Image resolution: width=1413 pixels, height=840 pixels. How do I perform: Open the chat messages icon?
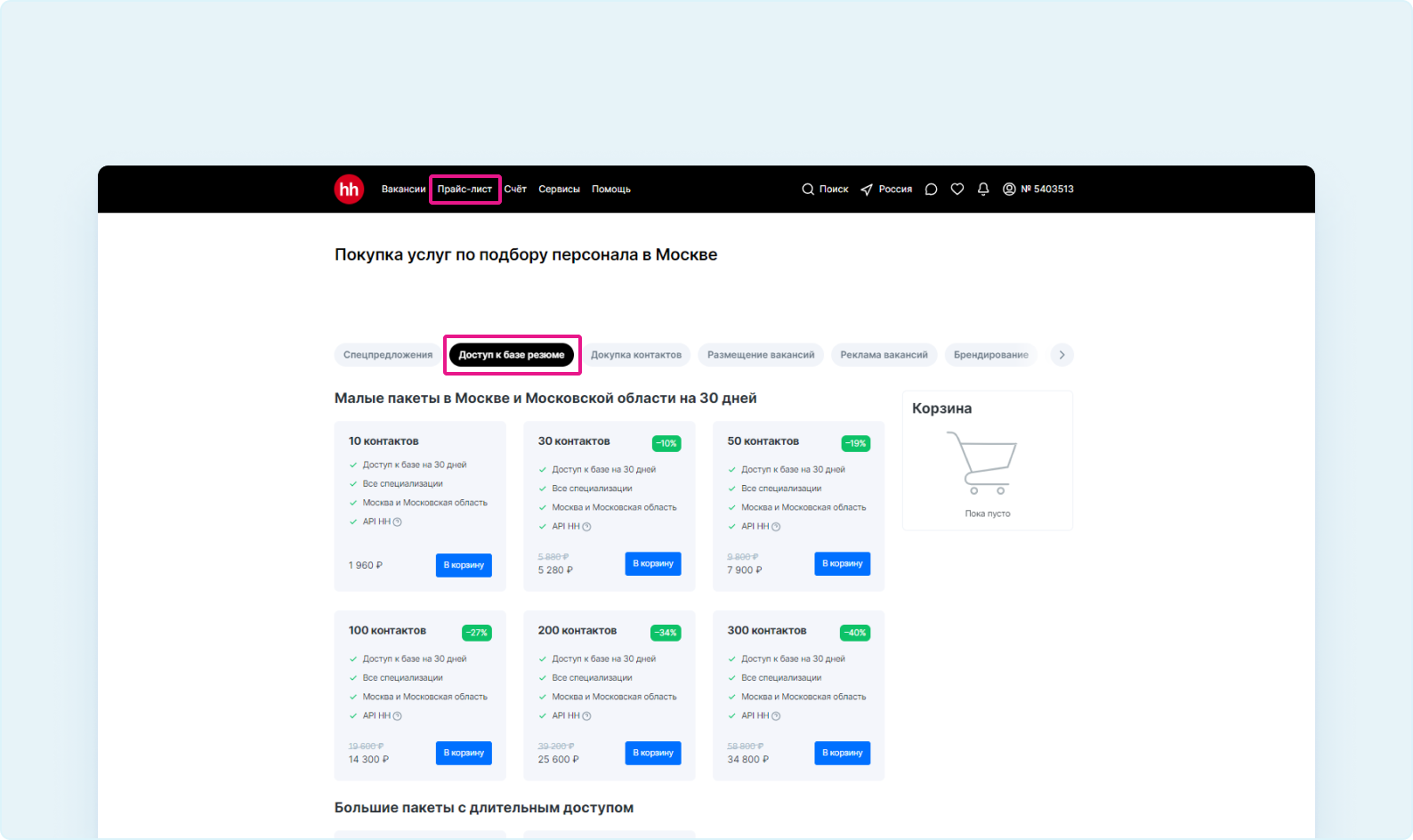tap(931, 190)
